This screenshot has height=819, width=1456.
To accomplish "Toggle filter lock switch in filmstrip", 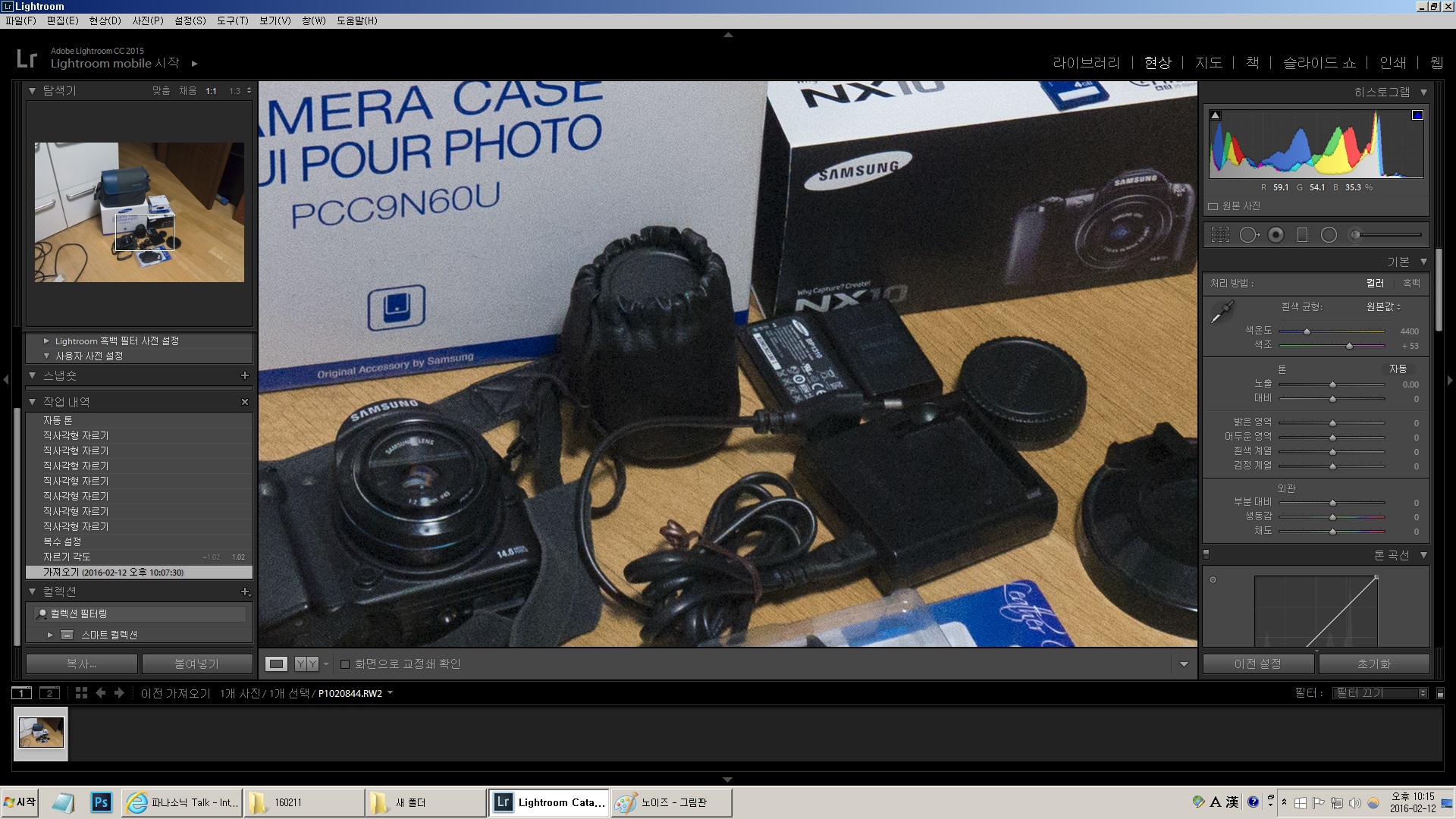I will pyautogui.click(x=1440, y=693).
